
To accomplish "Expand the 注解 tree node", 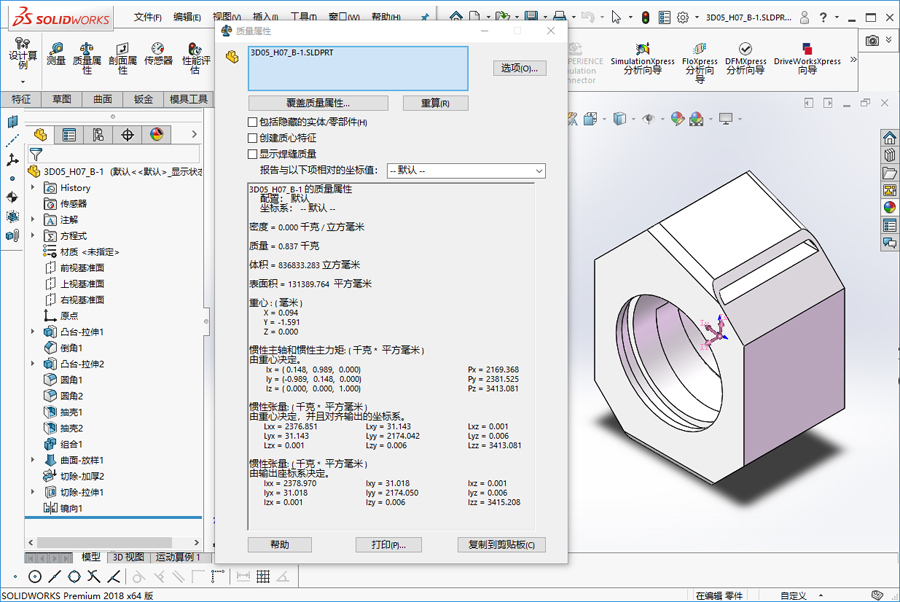I will 33,220.
